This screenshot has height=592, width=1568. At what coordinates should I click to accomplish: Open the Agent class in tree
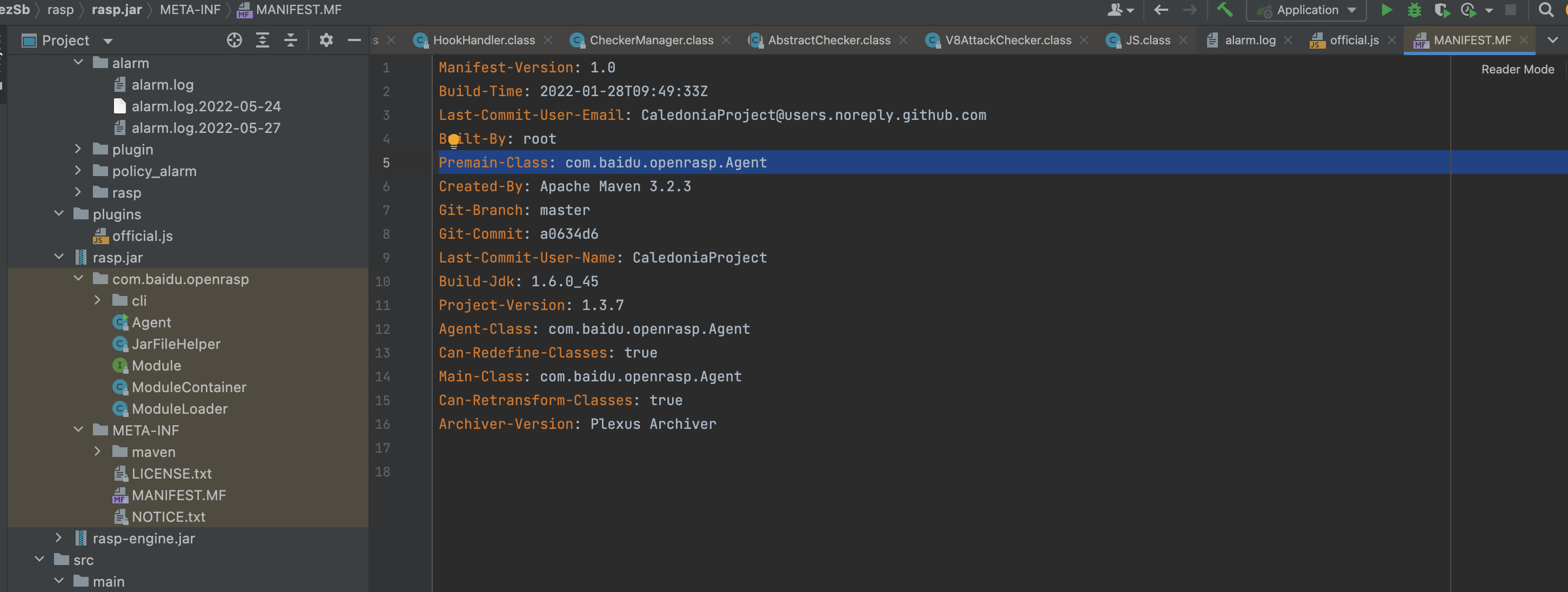tap(151, 322)
